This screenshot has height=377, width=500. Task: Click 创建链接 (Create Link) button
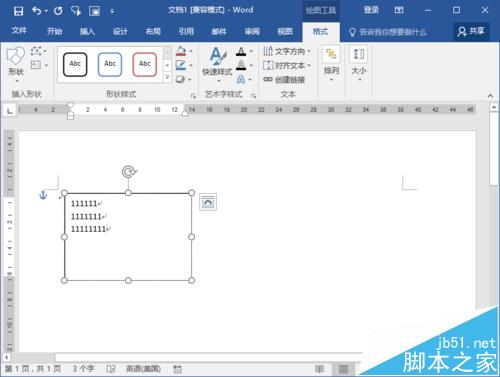point(284,79)
